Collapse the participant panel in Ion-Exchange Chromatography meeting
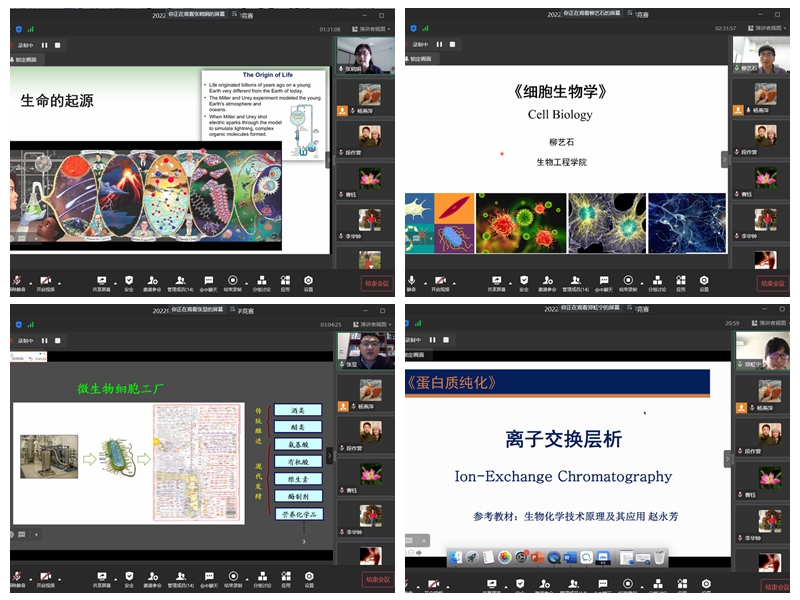This screenshot has height=600, width=800. [726, 458]
